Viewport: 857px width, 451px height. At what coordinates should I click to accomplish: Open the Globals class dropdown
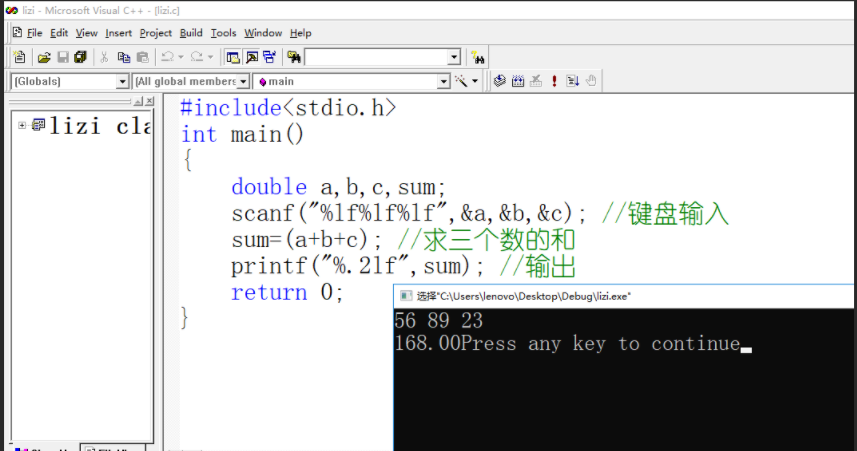123,81
